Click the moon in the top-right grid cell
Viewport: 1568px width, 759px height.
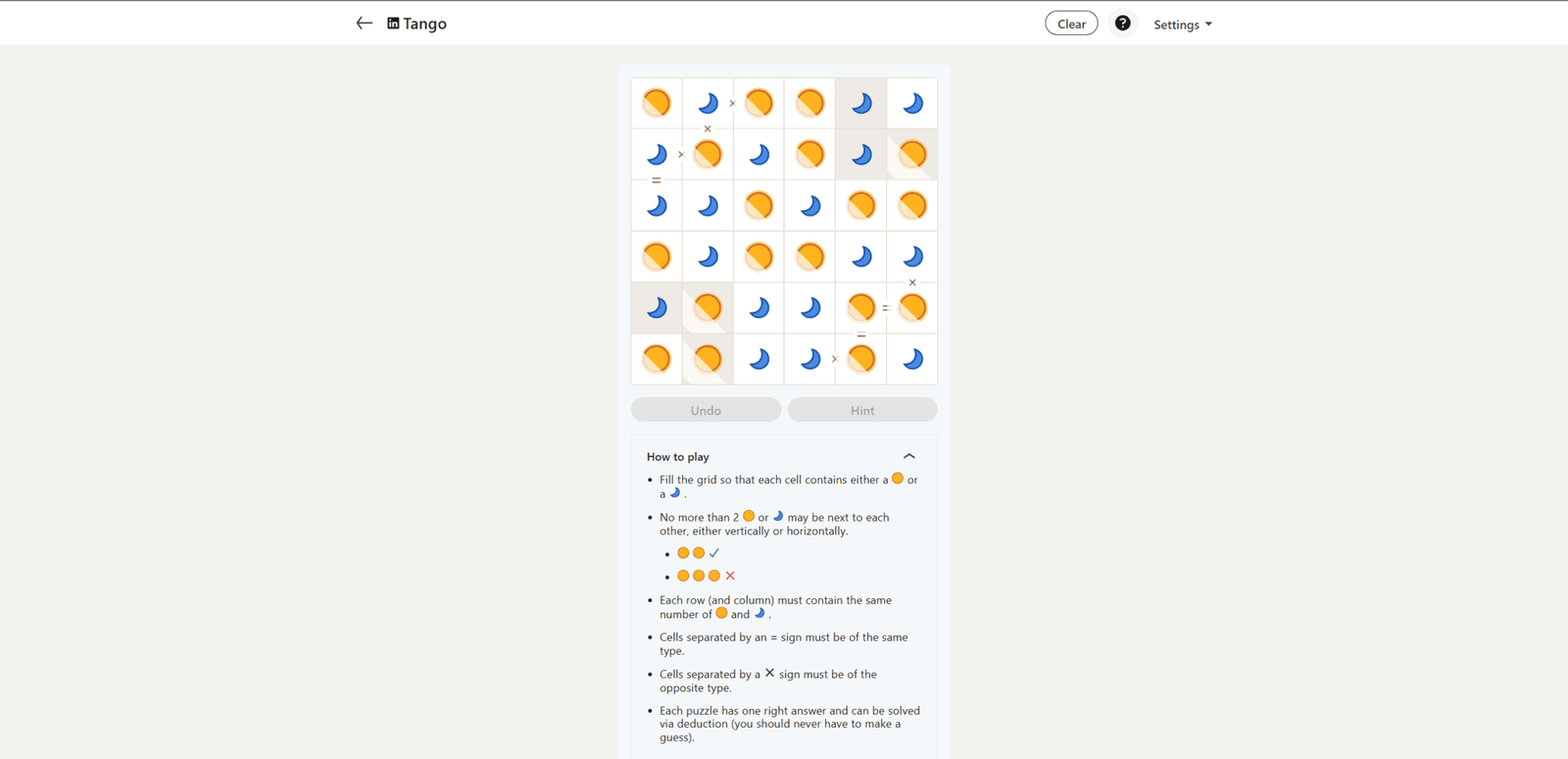pyautogui.click(x=912, y=103)
